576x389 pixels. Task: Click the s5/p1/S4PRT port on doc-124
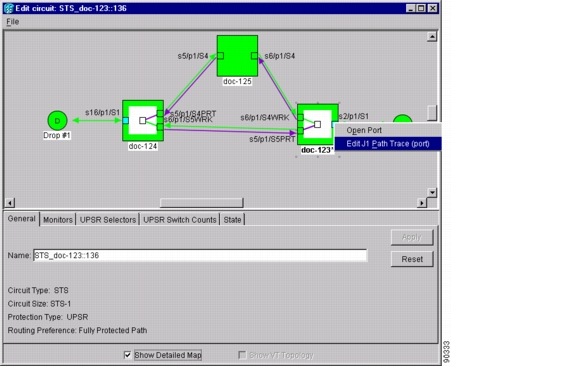(x=160, y=114)
